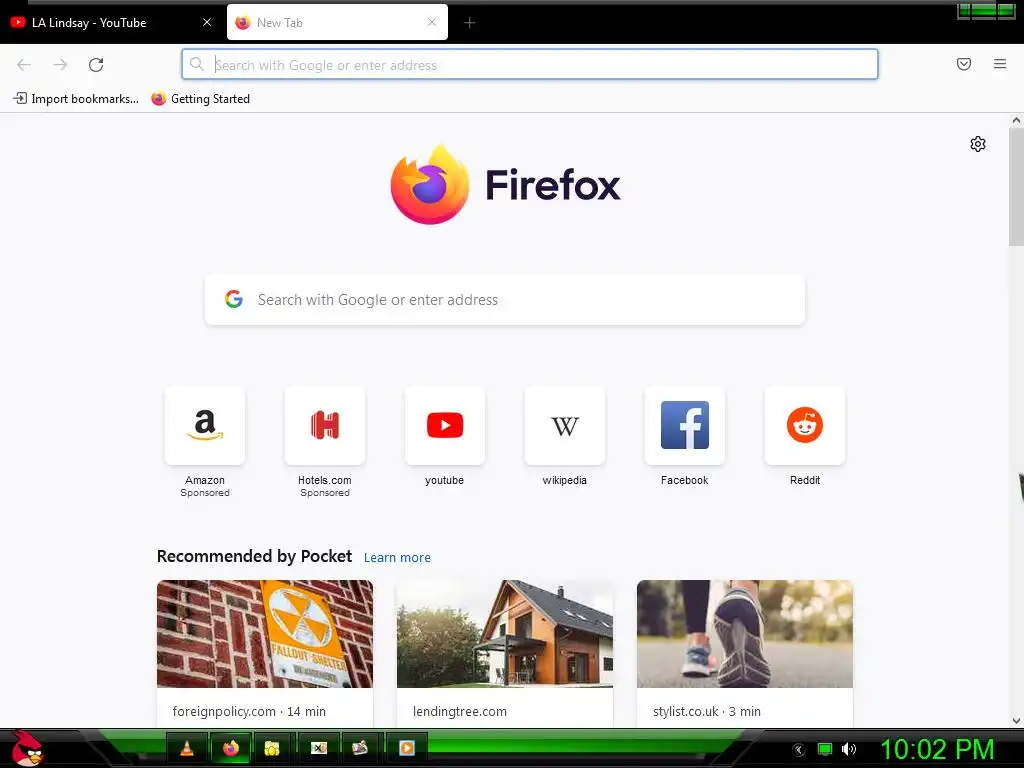Click the Firefox taskbar button

pos(231,748)
